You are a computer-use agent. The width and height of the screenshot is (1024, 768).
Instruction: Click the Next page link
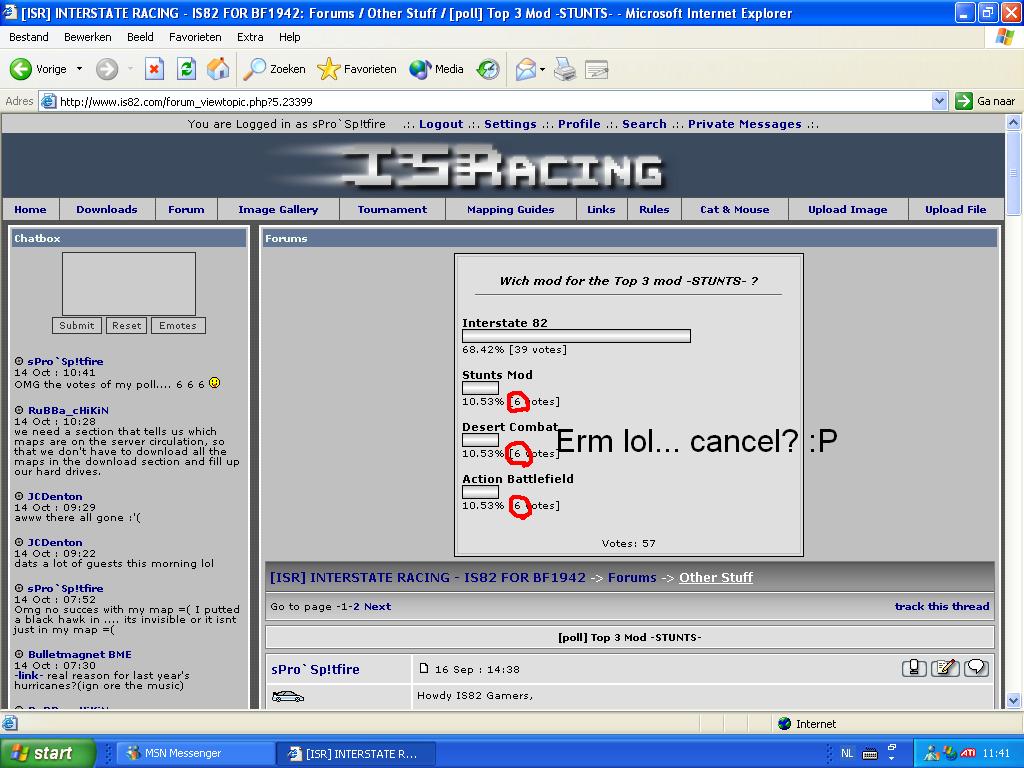(x=377, y=606)
